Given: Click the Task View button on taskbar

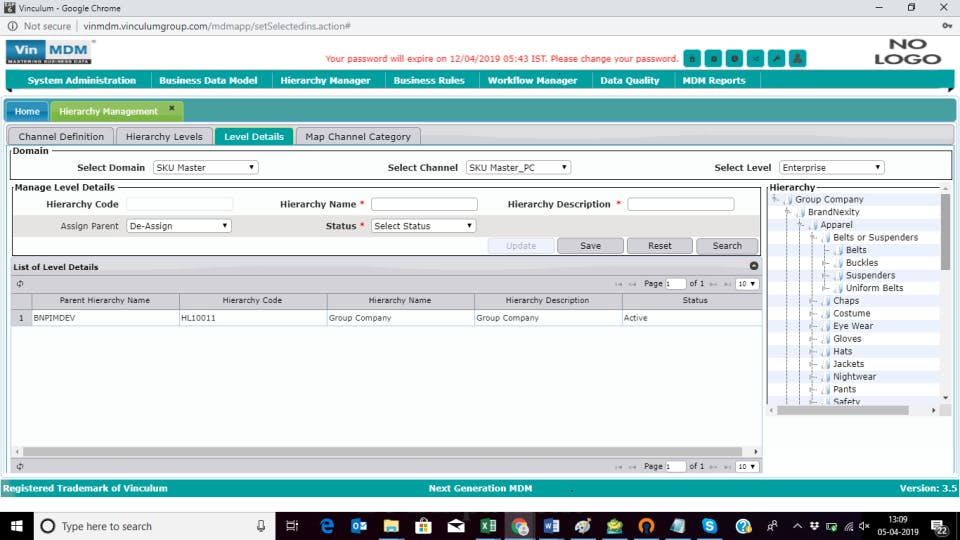Looking at the screenshot, I should tap(292, 526).
